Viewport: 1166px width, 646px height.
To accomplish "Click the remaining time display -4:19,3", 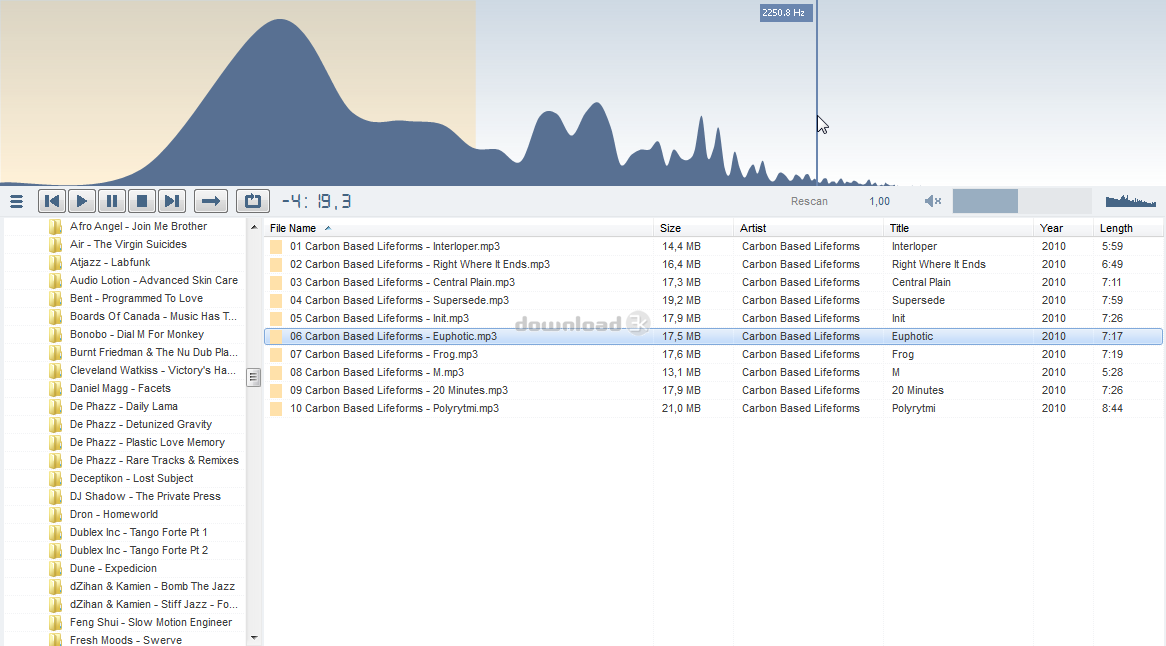I will click(317, 201).
